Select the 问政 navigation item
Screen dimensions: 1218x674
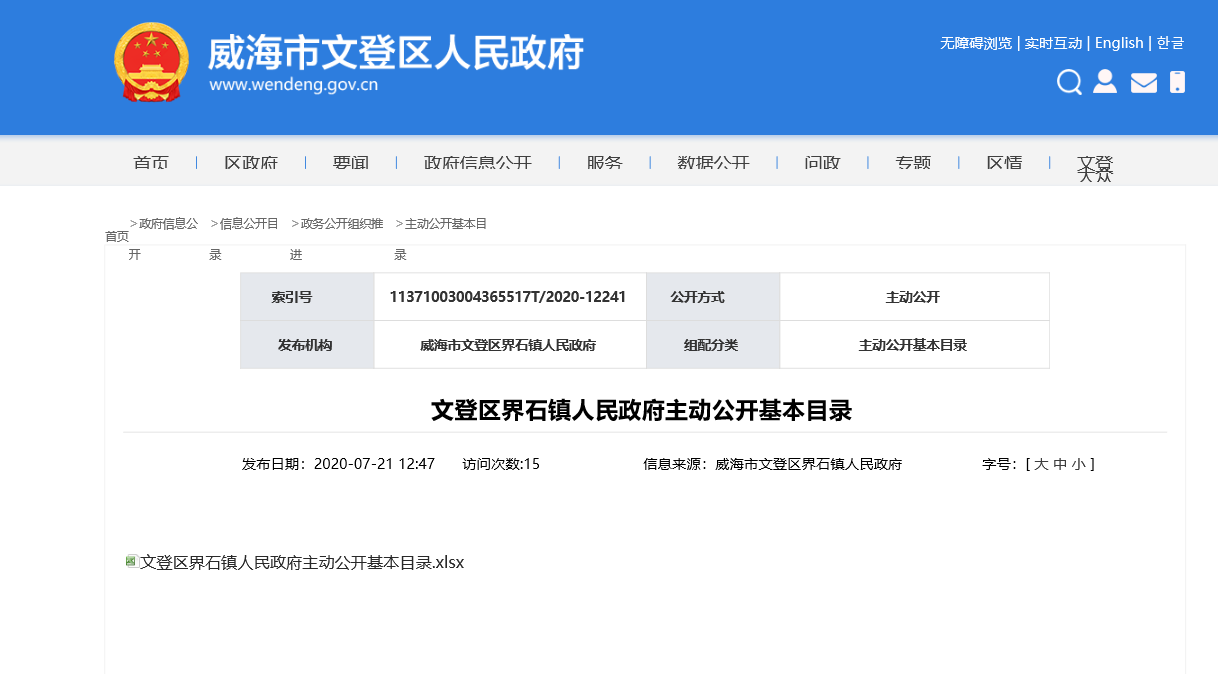coord(821,162)
